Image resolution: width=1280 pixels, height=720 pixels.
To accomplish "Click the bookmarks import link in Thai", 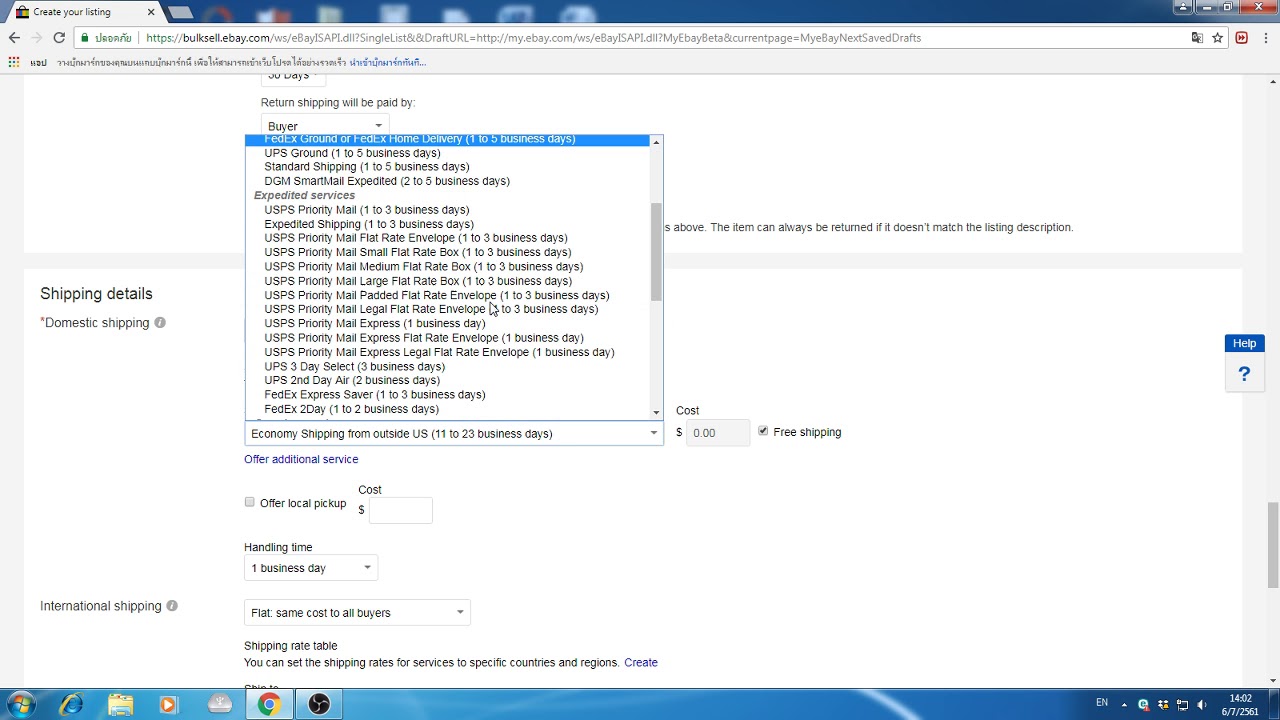I will point(388,62).
